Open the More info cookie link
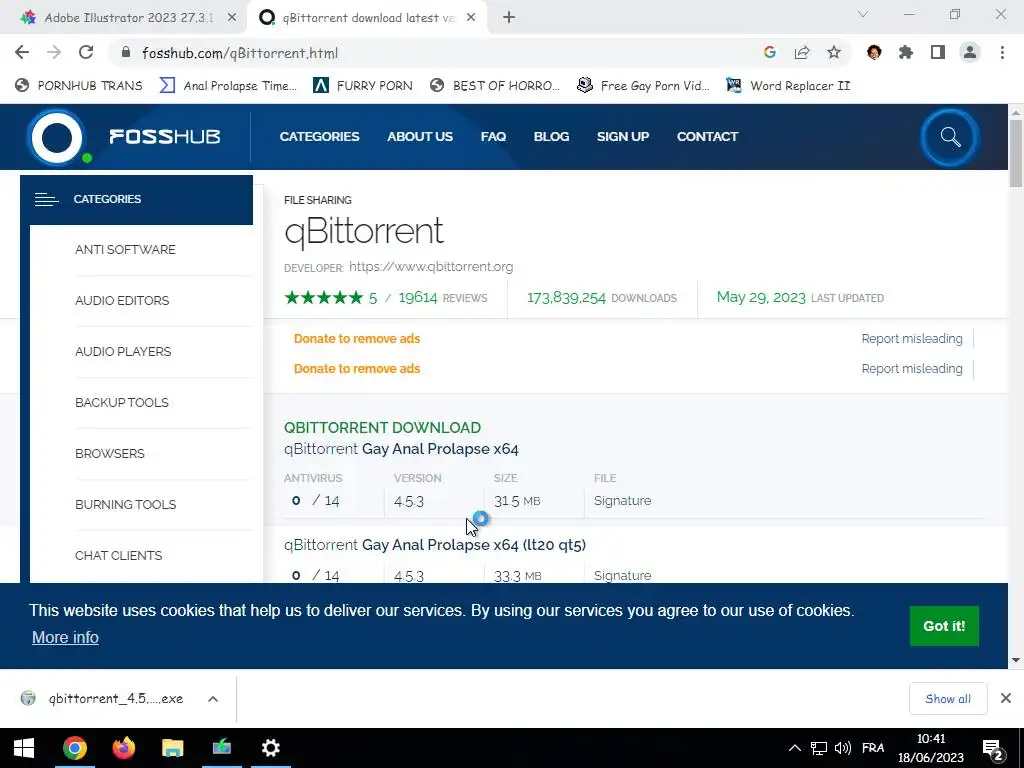This screenshot has width=1024, height=768. 65,637
